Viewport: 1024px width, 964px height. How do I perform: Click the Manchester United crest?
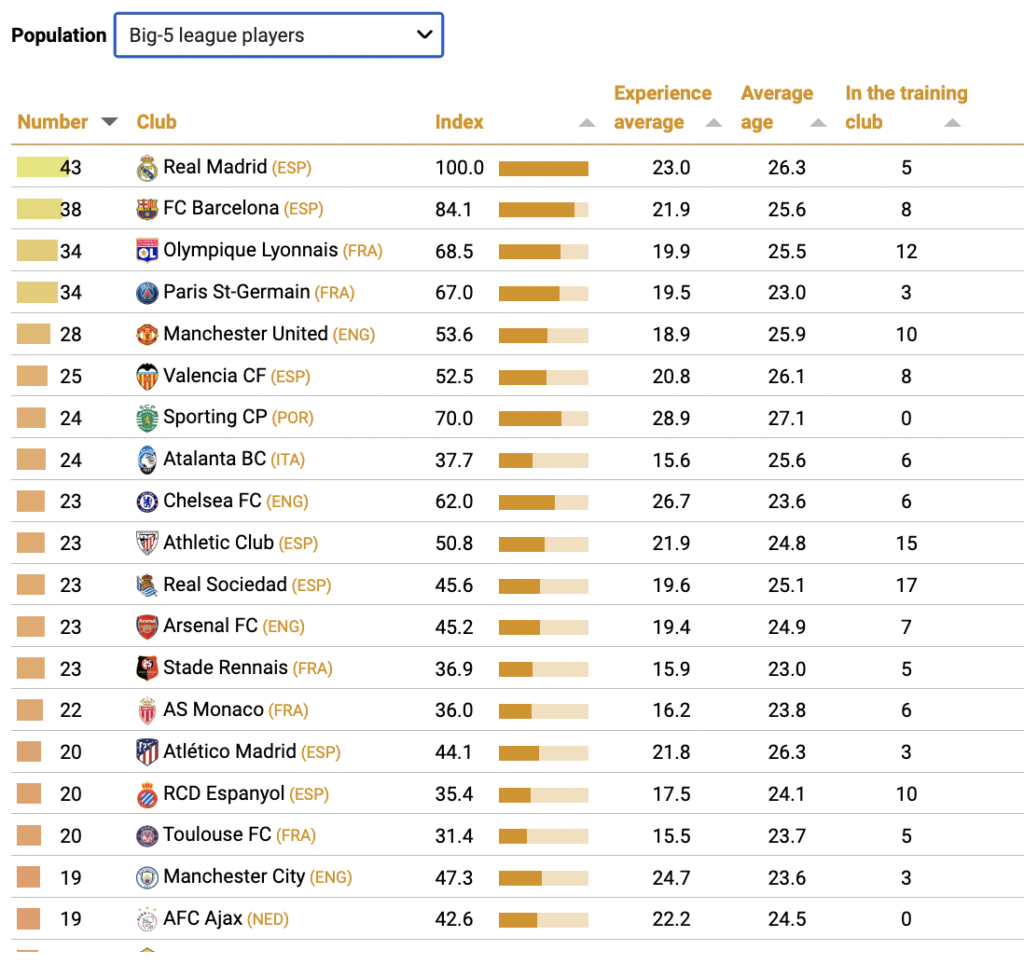pos(147,334)
